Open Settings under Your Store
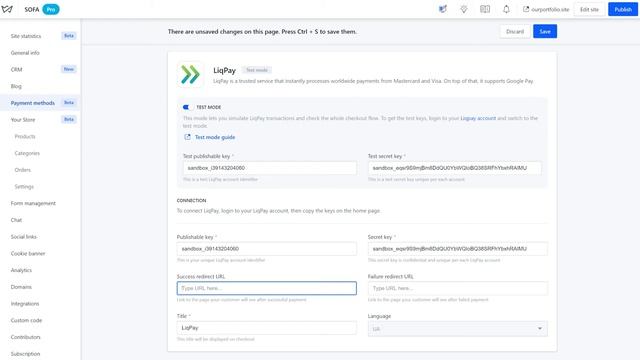 (x=24, y=187)
